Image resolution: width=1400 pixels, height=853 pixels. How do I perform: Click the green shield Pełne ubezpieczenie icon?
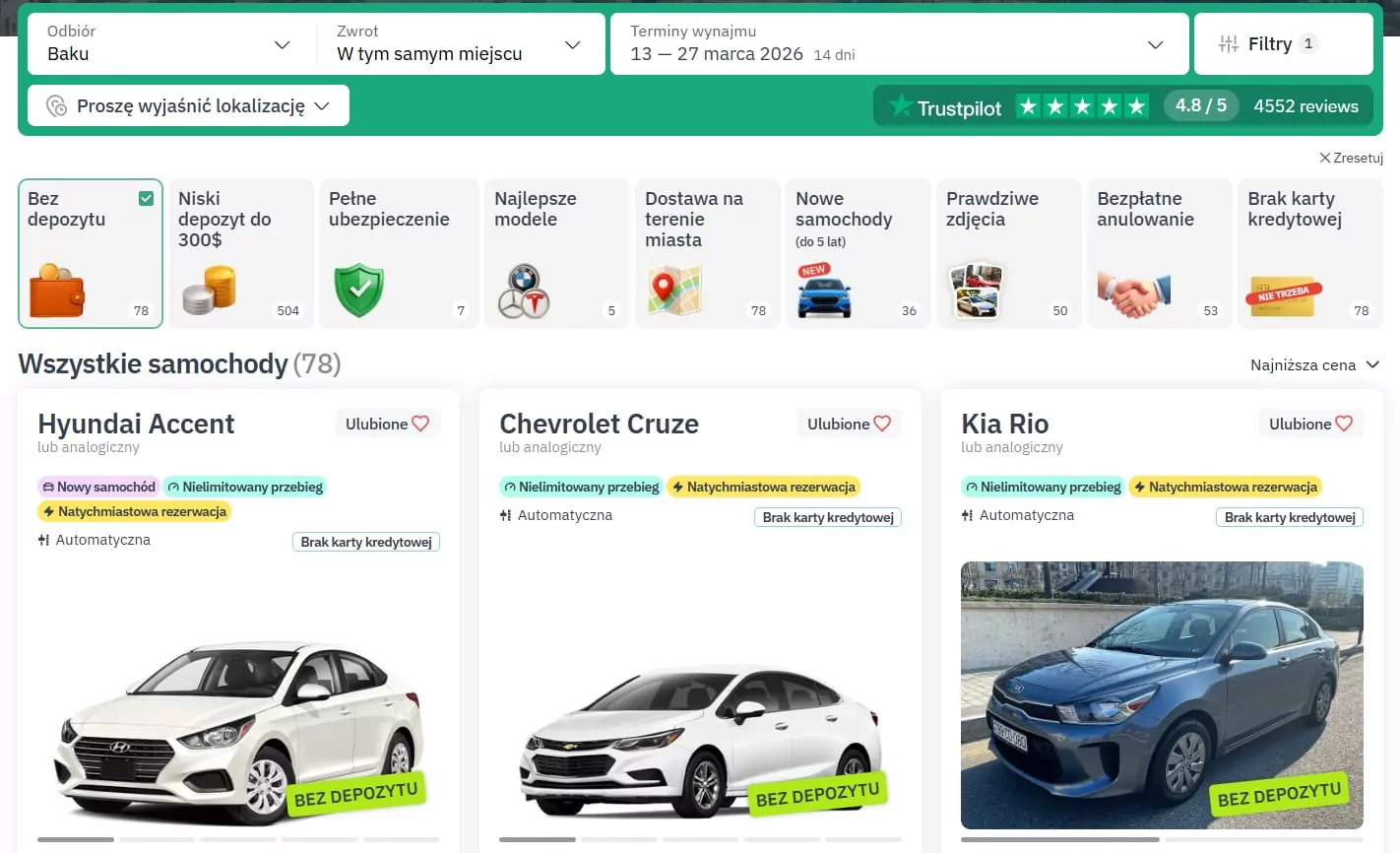click(x=358, y=291)
